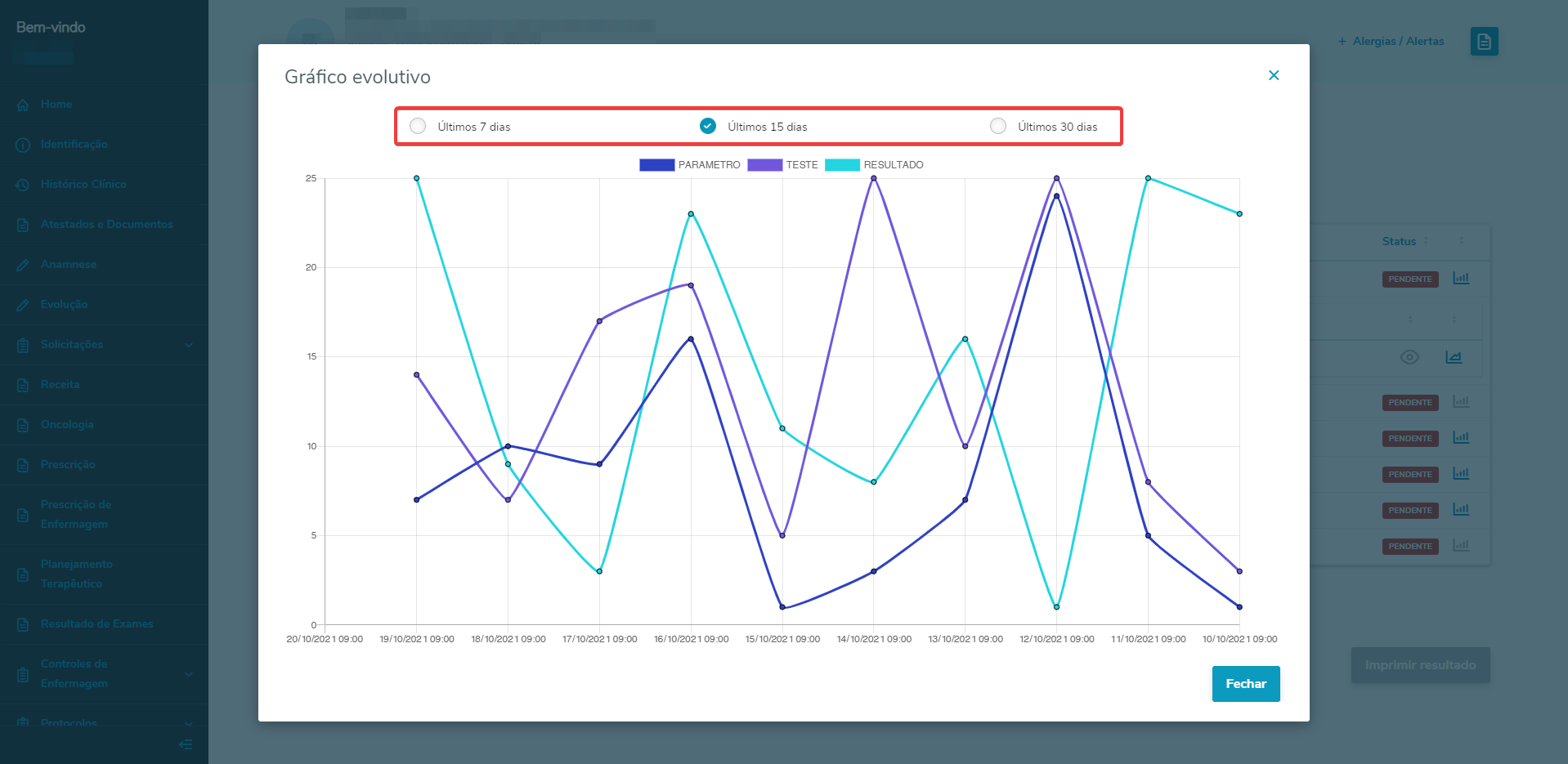
Task: Toggle the PARAMETRO legend color box
Action: 656,165
